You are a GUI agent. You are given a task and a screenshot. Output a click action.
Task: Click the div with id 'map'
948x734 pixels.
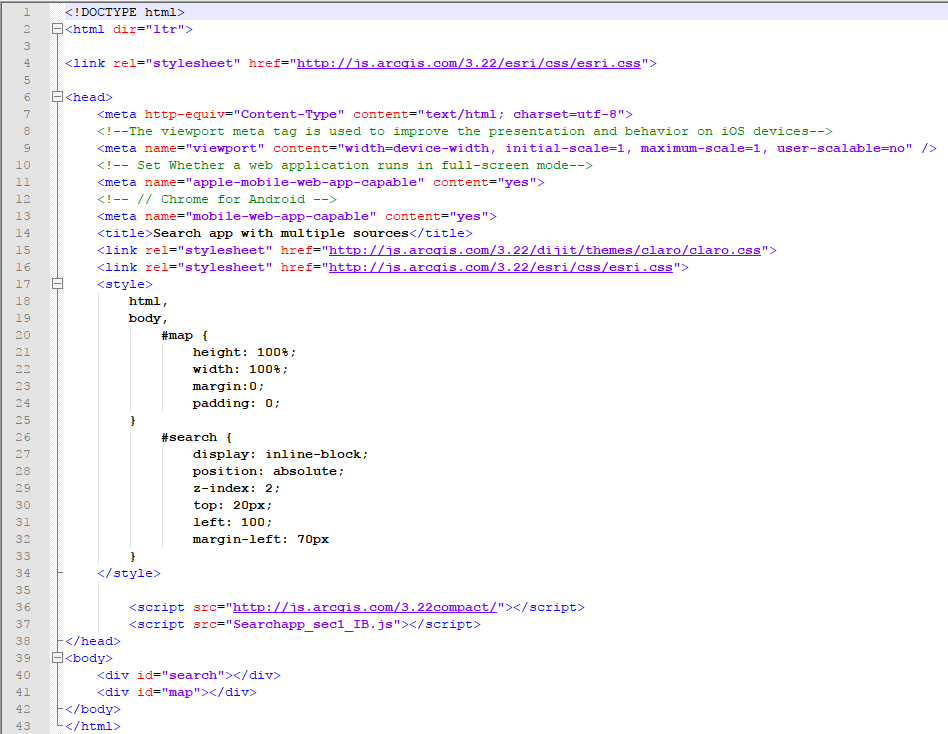[177, 692]
